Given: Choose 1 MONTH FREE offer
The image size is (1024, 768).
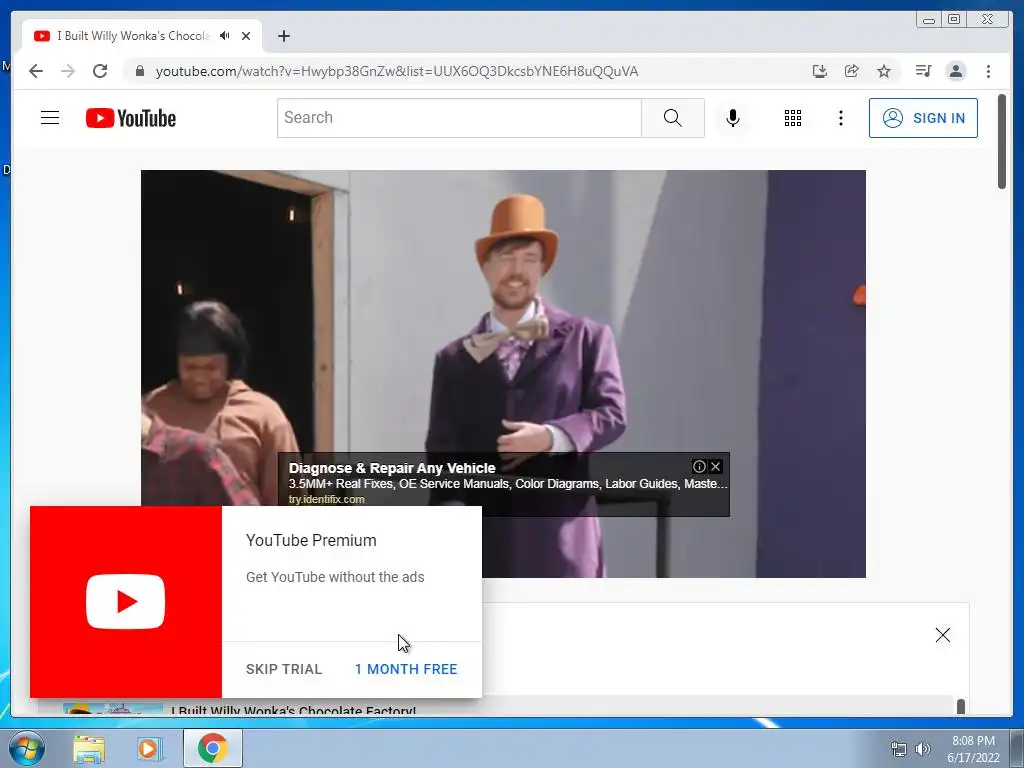Looking at the screenshot, I should 406,669.
